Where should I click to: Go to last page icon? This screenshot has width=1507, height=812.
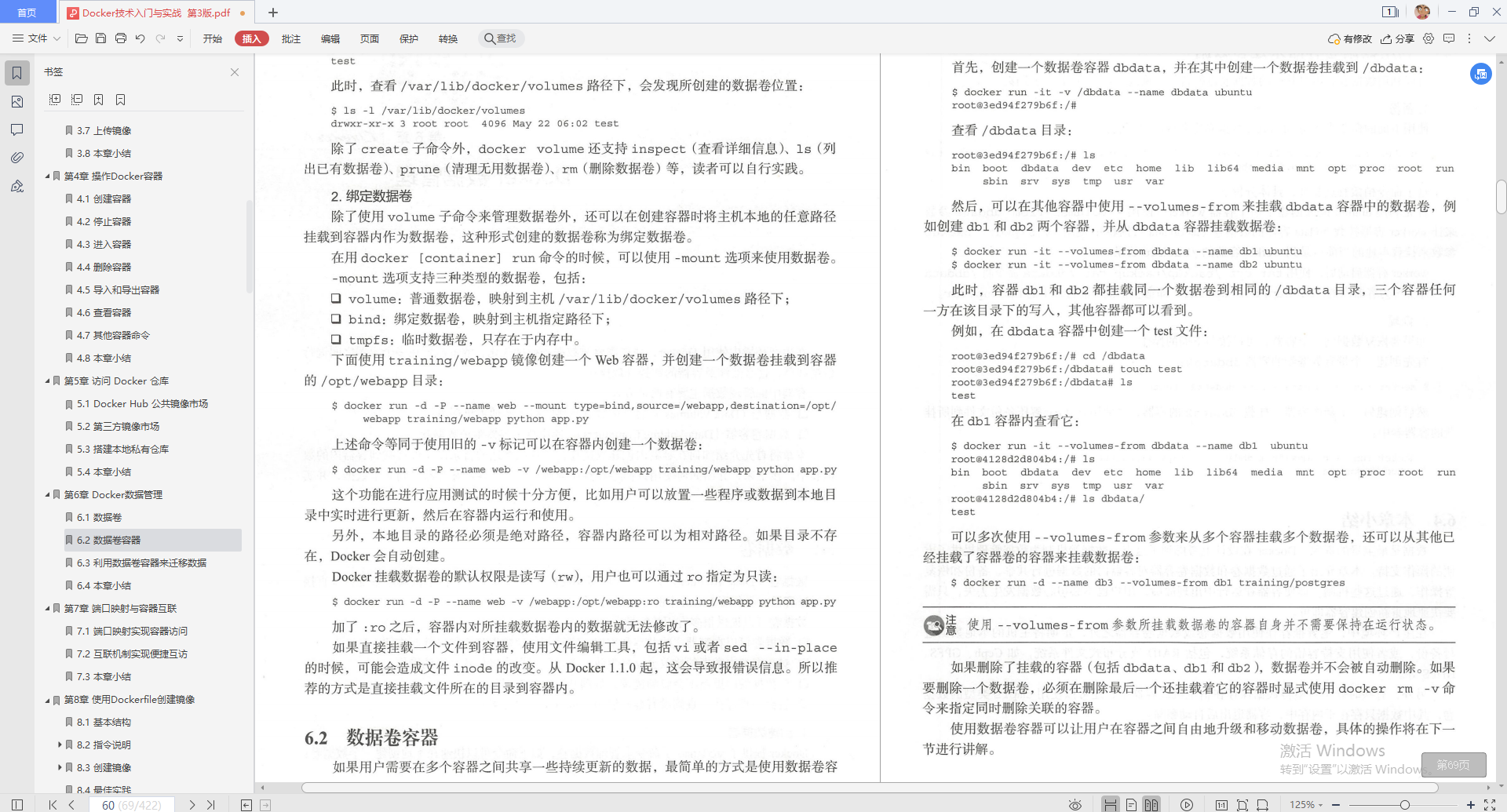(210, 805)
